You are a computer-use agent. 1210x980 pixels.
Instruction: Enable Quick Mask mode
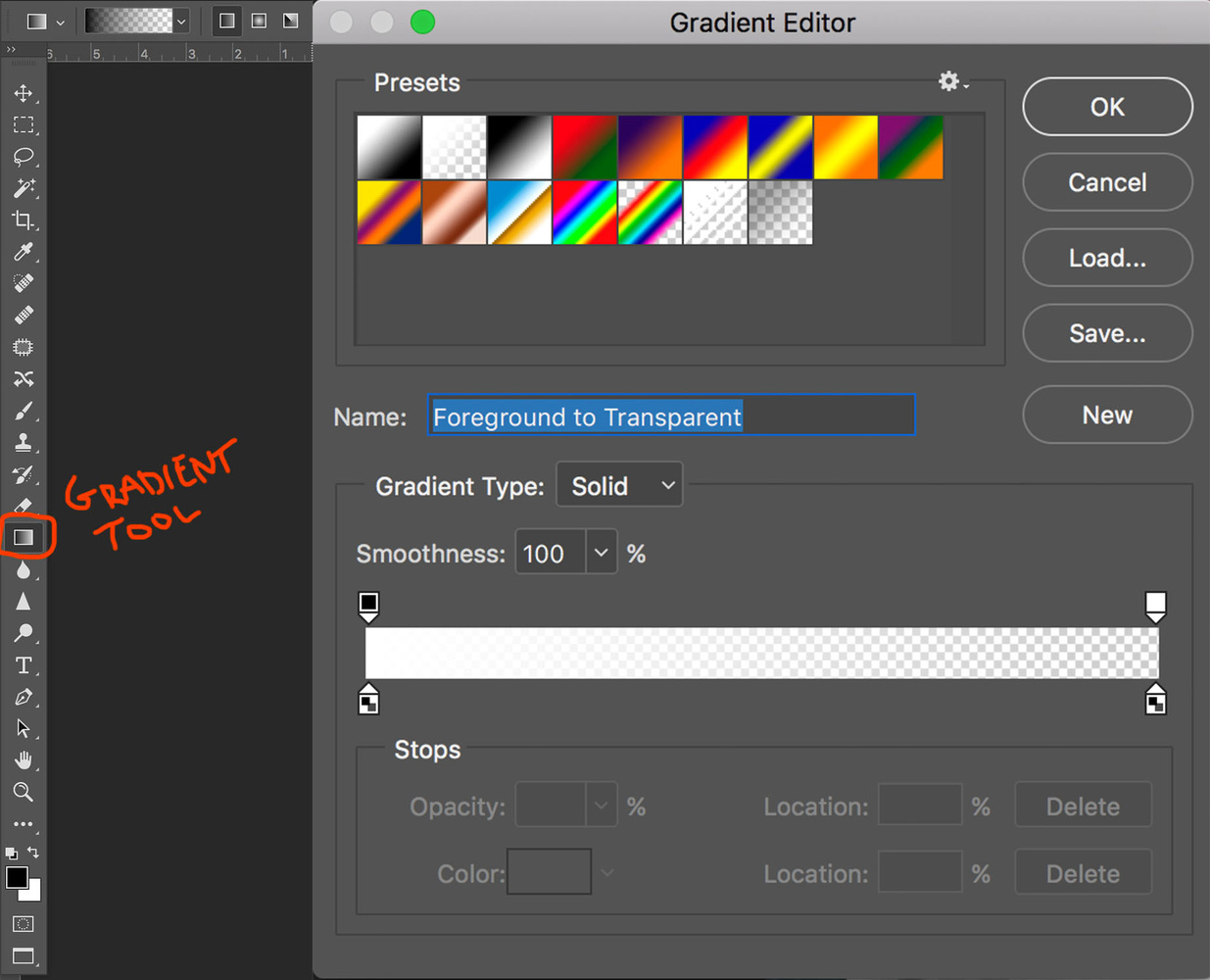pyautogui.click(x=23, y=923)
